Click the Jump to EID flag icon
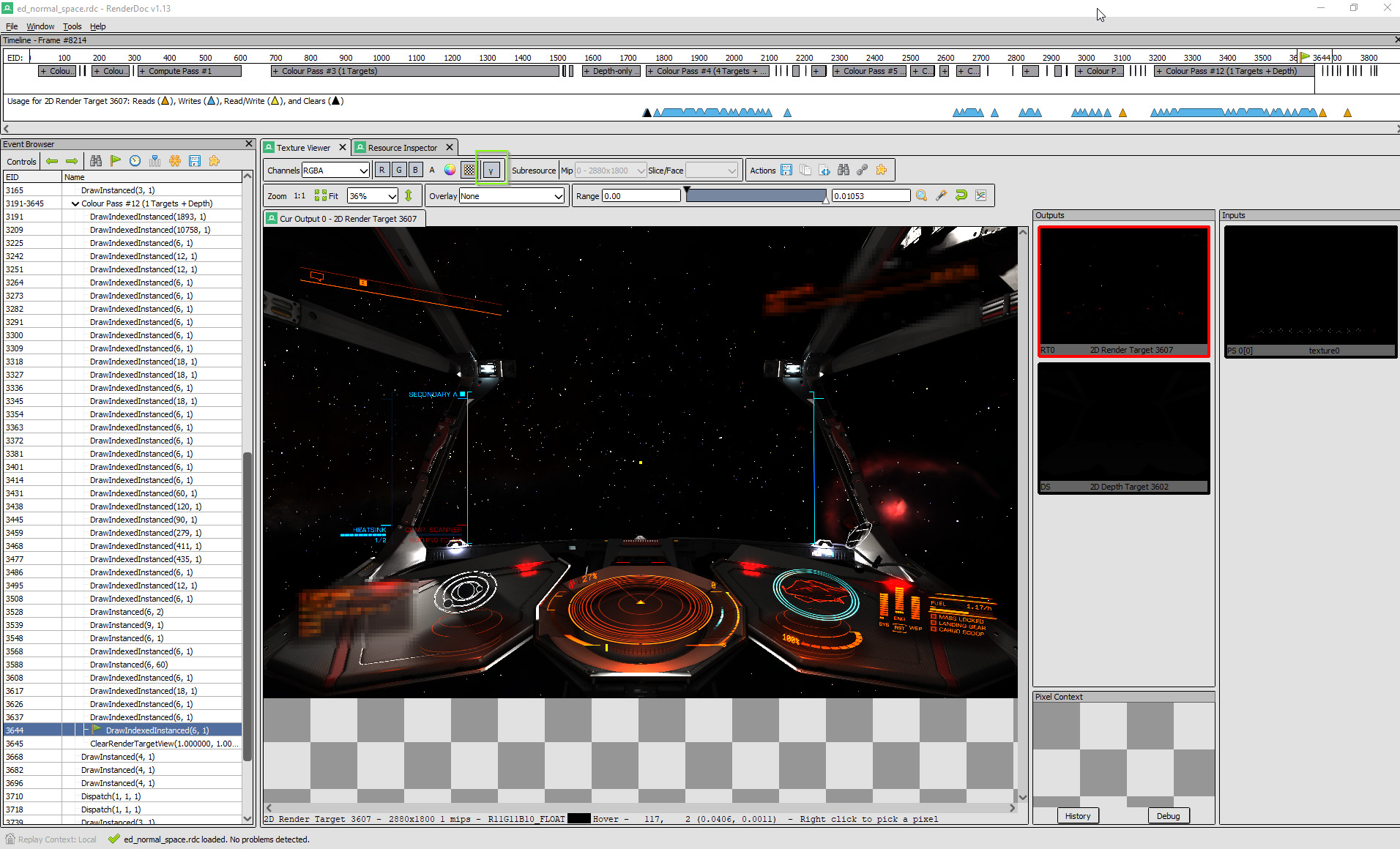Viewport: 1400px width, 849px height. point(116,161)
